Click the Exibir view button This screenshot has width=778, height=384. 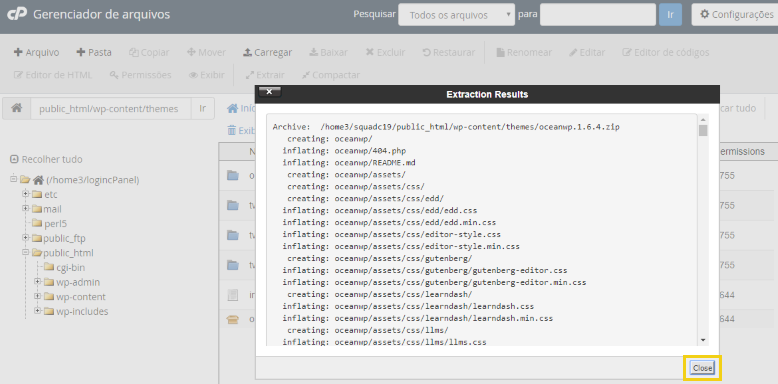tap(207, 75)
